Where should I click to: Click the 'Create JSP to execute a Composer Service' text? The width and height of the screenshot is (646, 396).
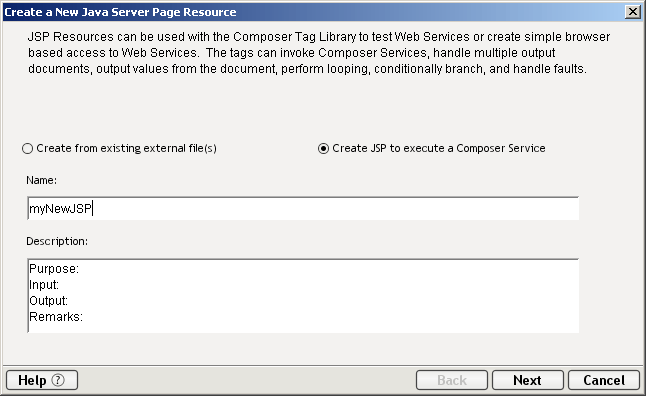[x=439, y=148]
